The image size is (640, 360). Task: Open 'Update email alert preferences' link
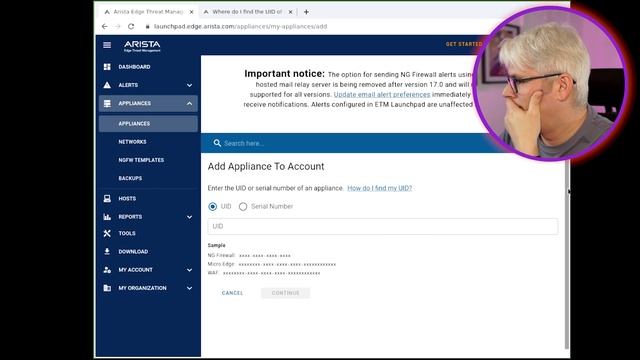click(x=382, y=94)
